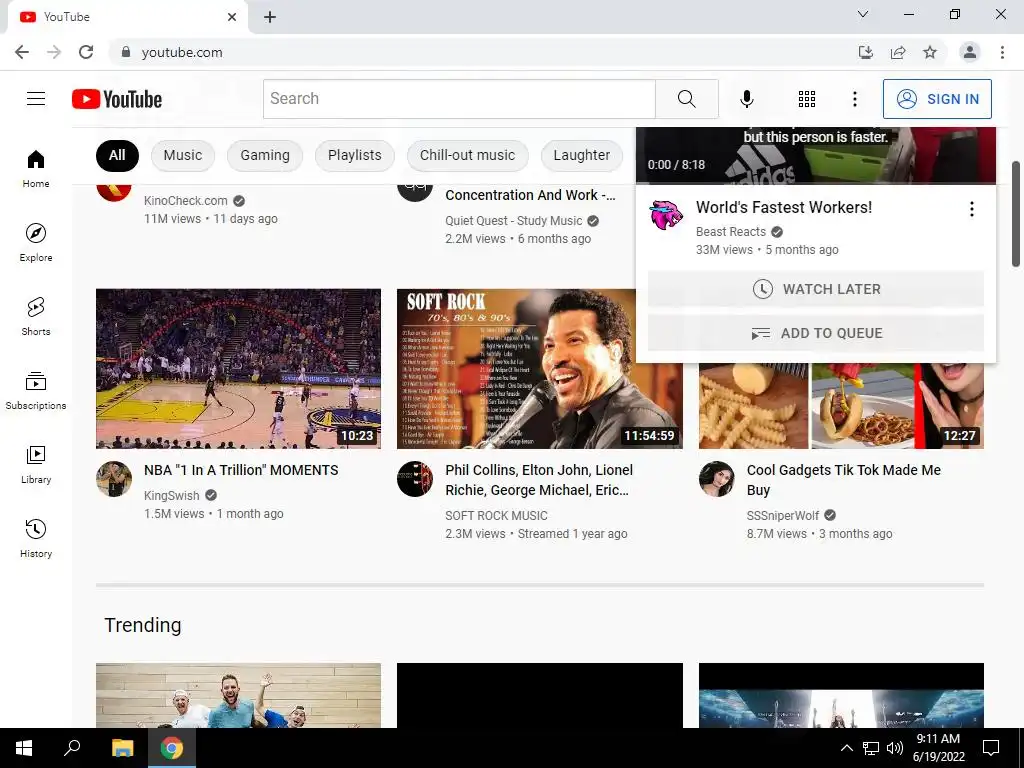Open Explore in sidebar

[x=36, y=242]
